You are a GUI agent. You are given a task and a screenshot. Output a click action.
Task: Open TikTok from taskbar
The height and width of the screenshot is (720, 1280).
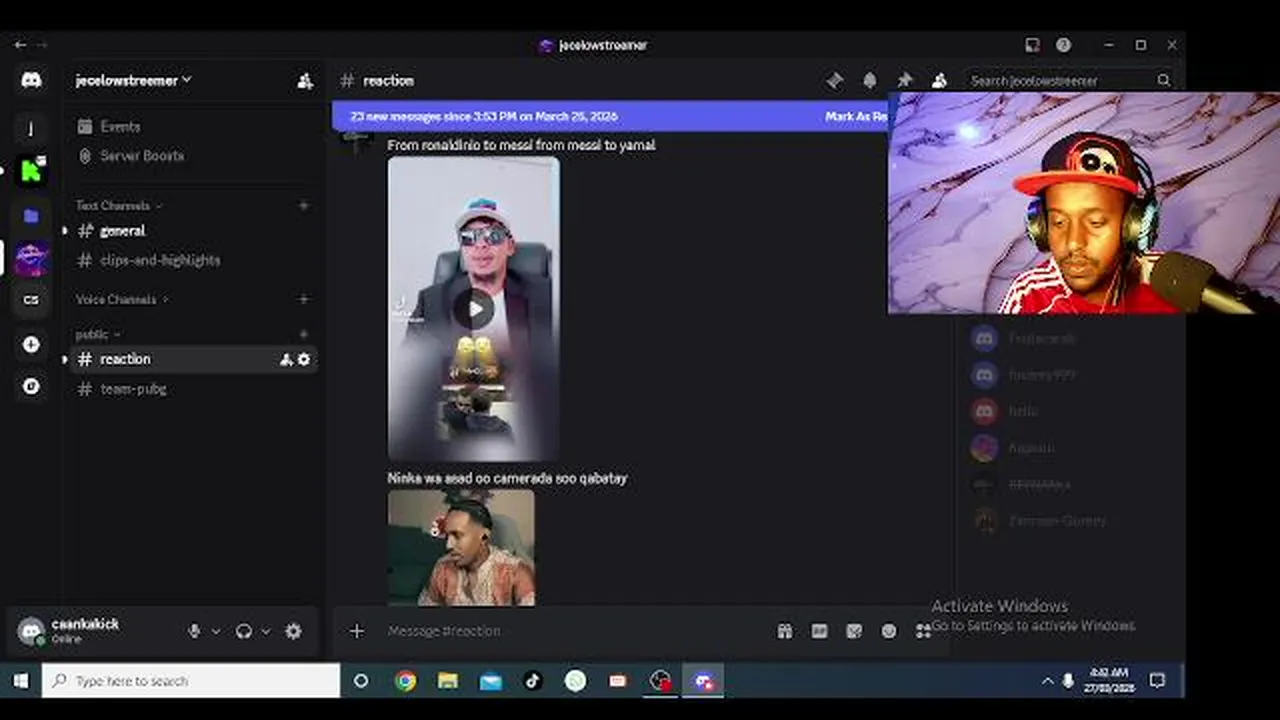[532, 681]
